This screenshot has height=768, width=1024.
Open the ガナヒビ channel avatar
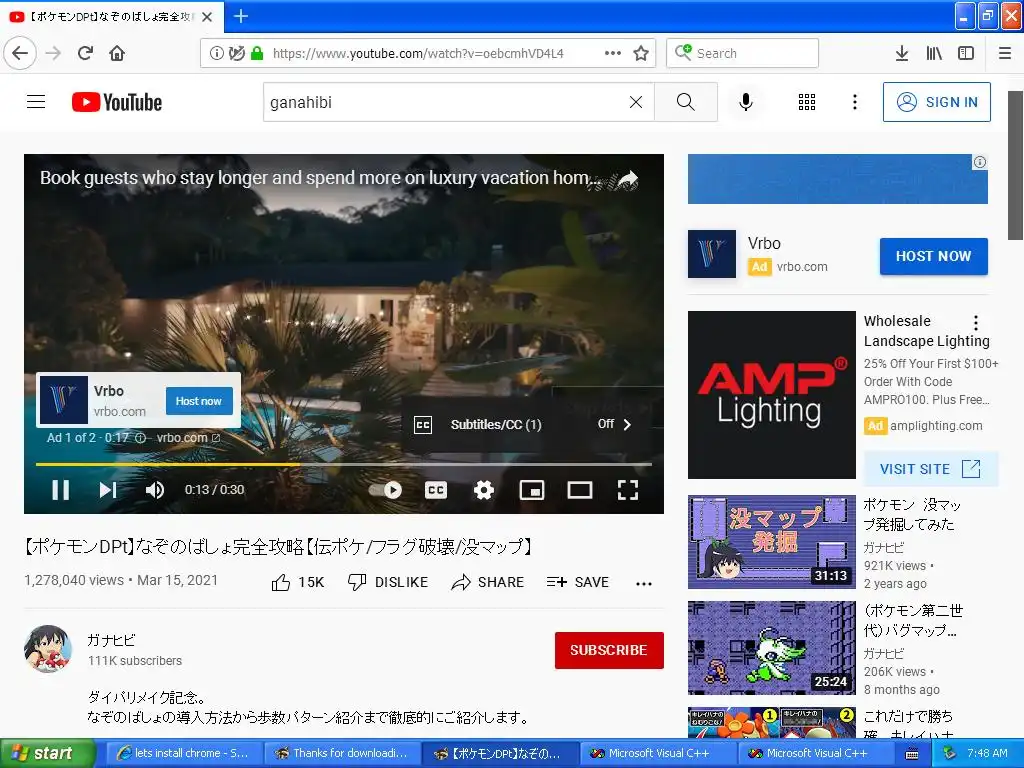point(48,649)
